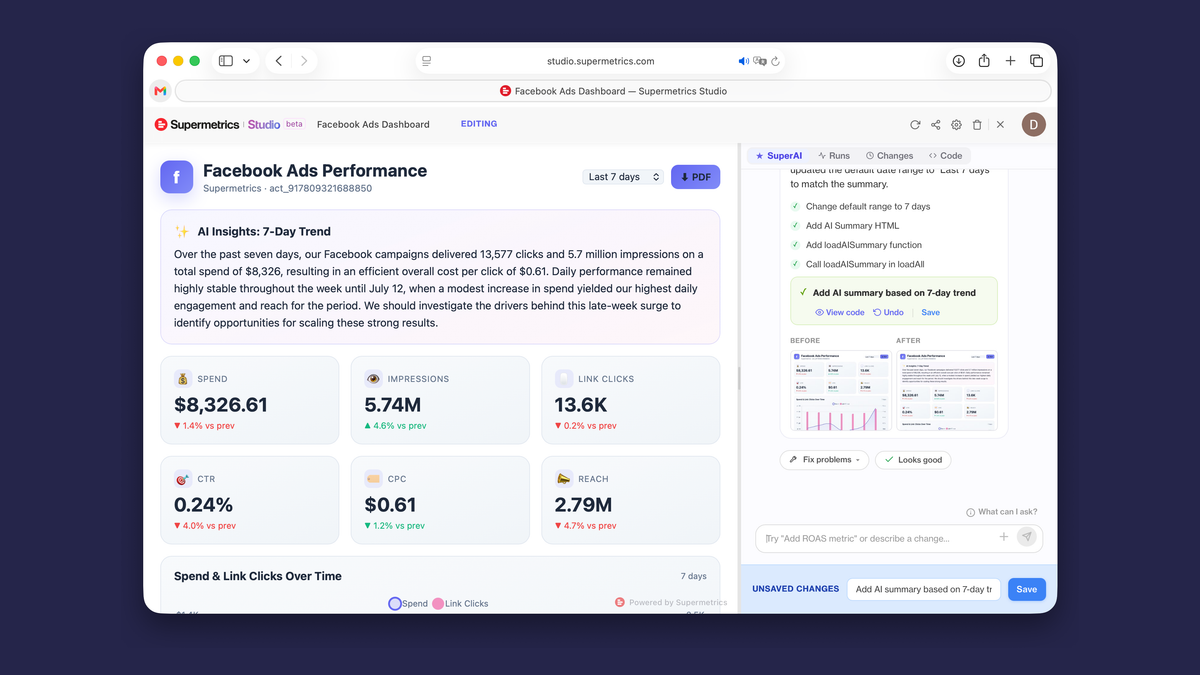Edit the unsaved changes description field

924,589
